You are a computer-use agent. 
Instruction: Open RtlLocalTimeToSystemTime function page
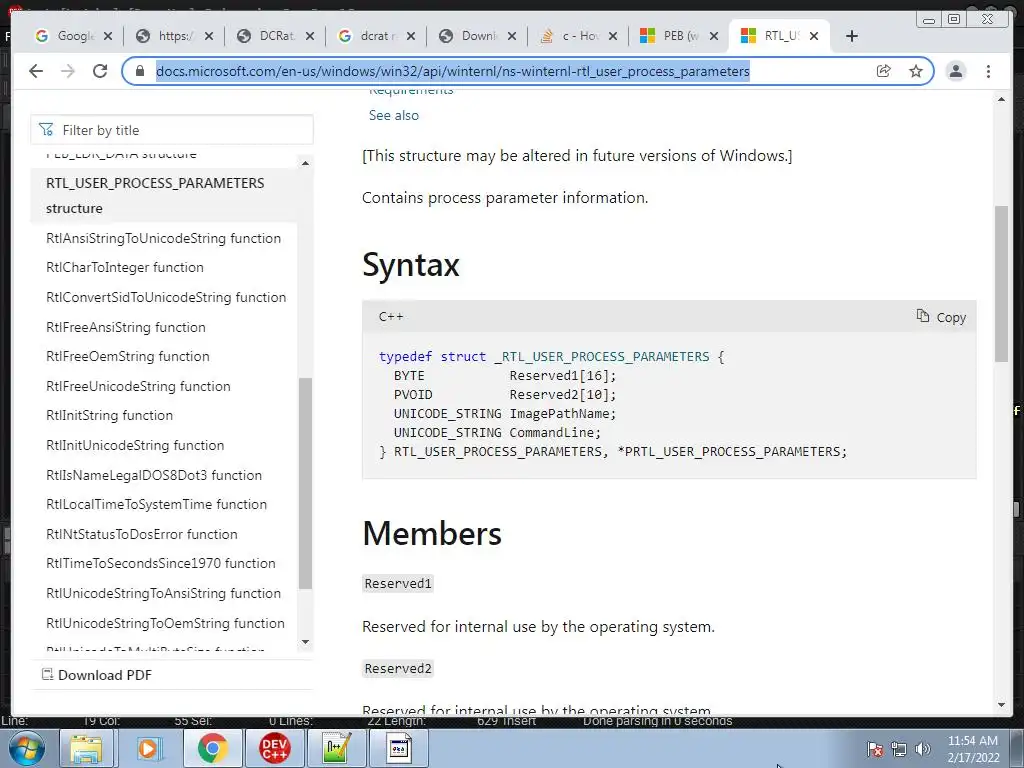(156, 504)
